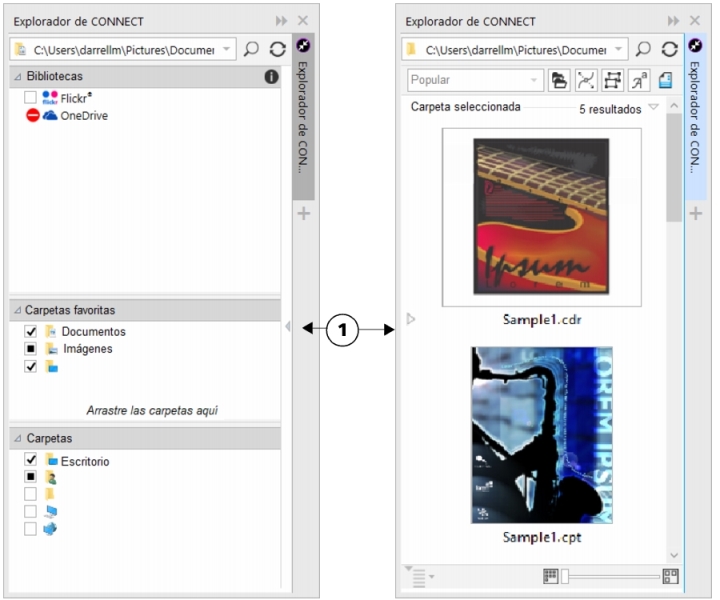Collapse the Carpetas favoritas section
The width and height of the screenshot is (720, 600).
18,310
